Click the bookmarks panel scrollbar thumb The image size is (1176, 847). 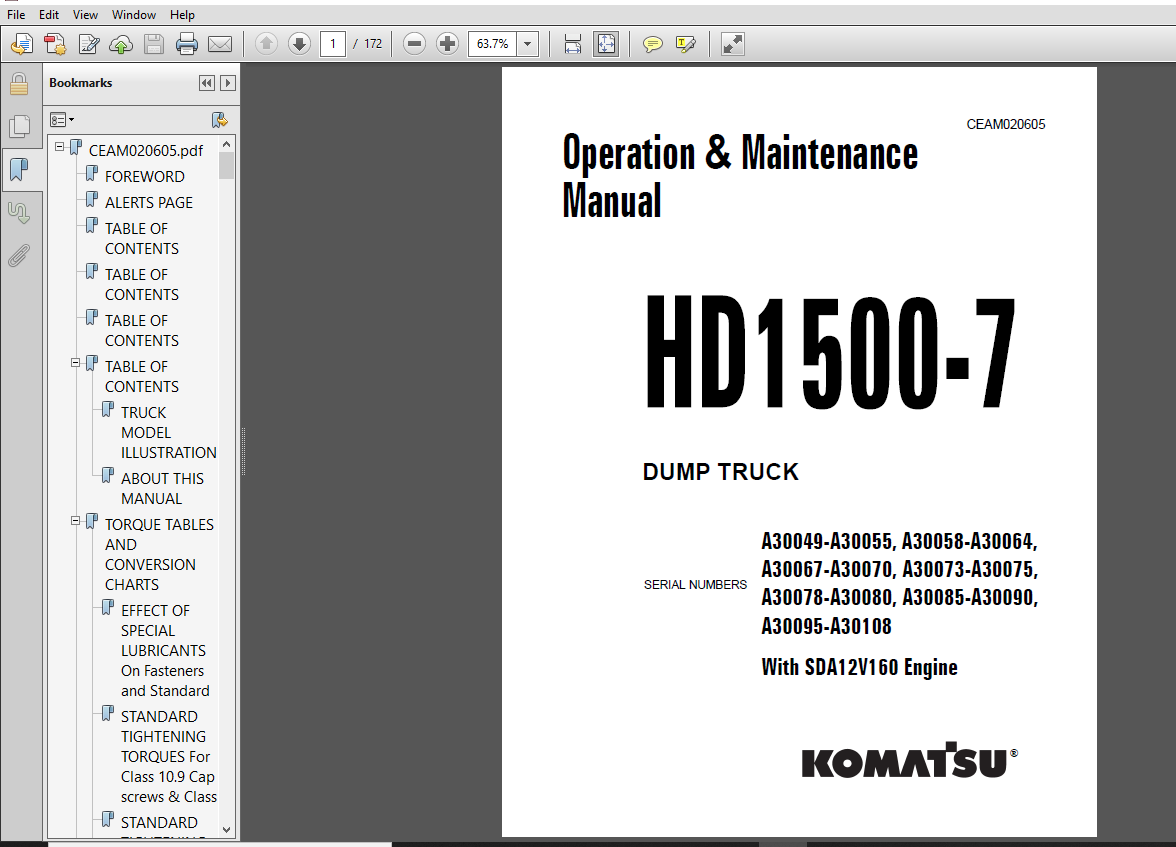[226, 166]
